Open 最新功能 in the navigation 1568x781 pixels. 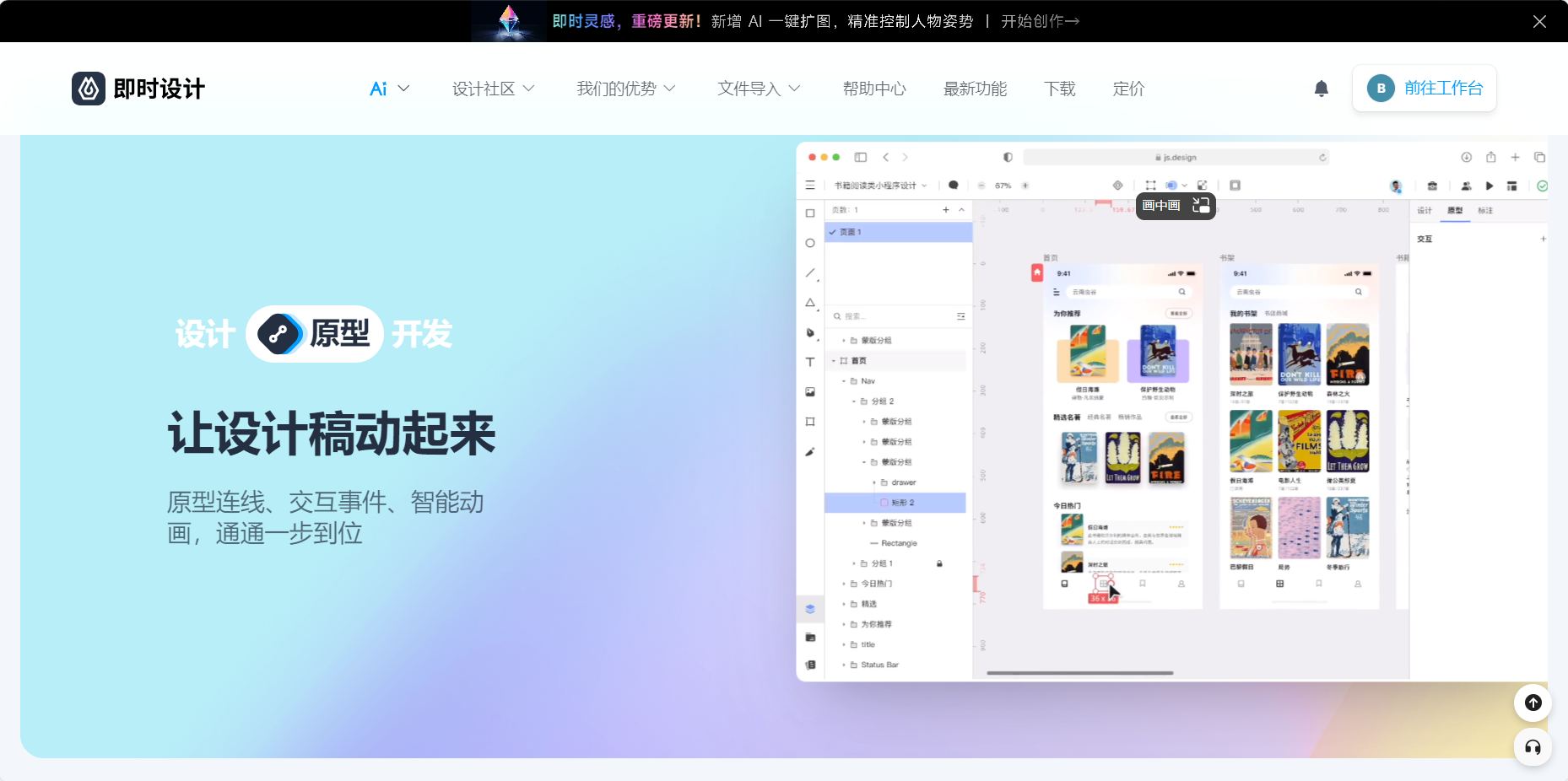[975, 89]
